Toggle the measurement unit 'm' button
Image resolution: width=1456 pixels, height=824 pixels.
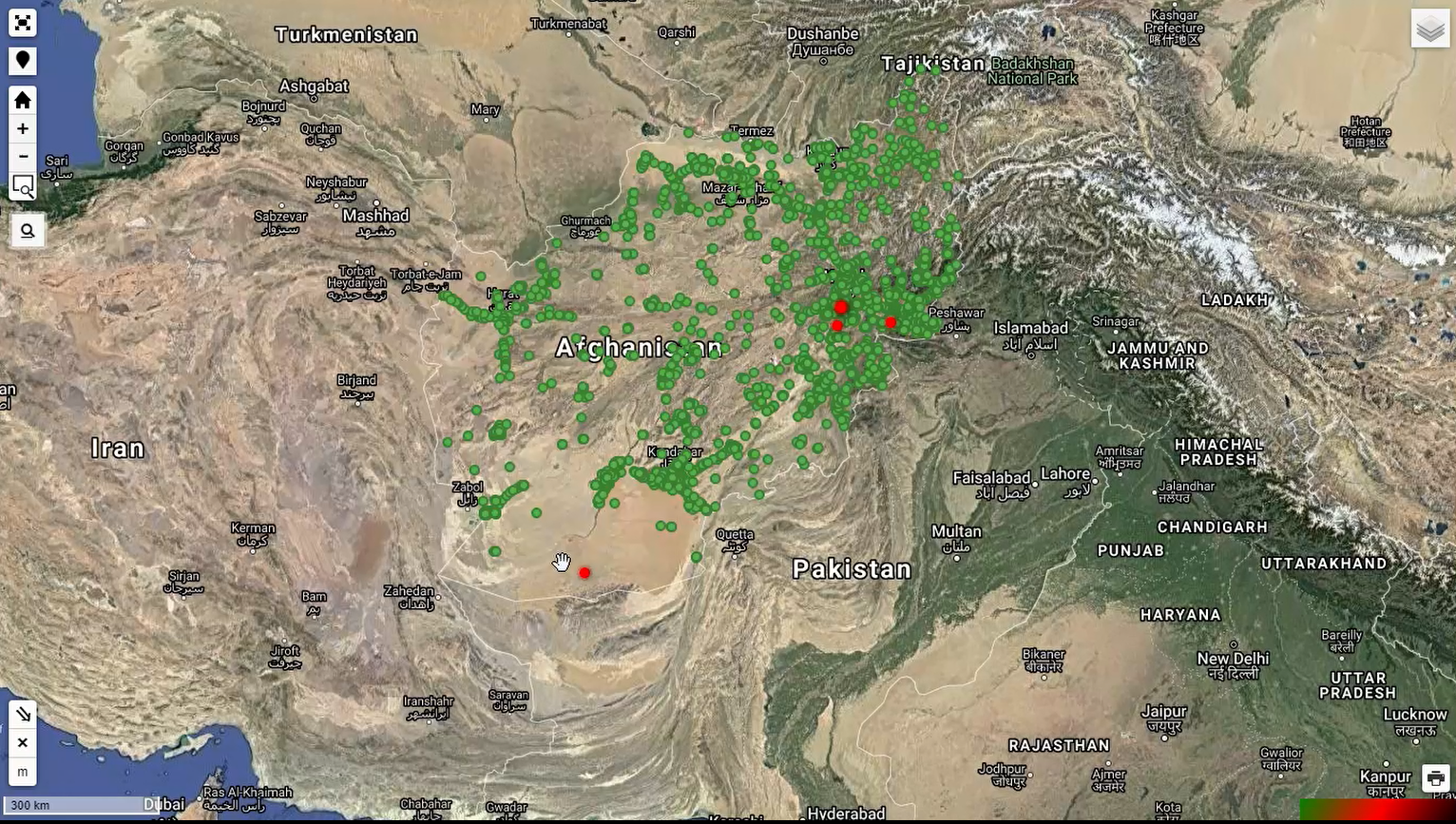click(x=23, y=772)
